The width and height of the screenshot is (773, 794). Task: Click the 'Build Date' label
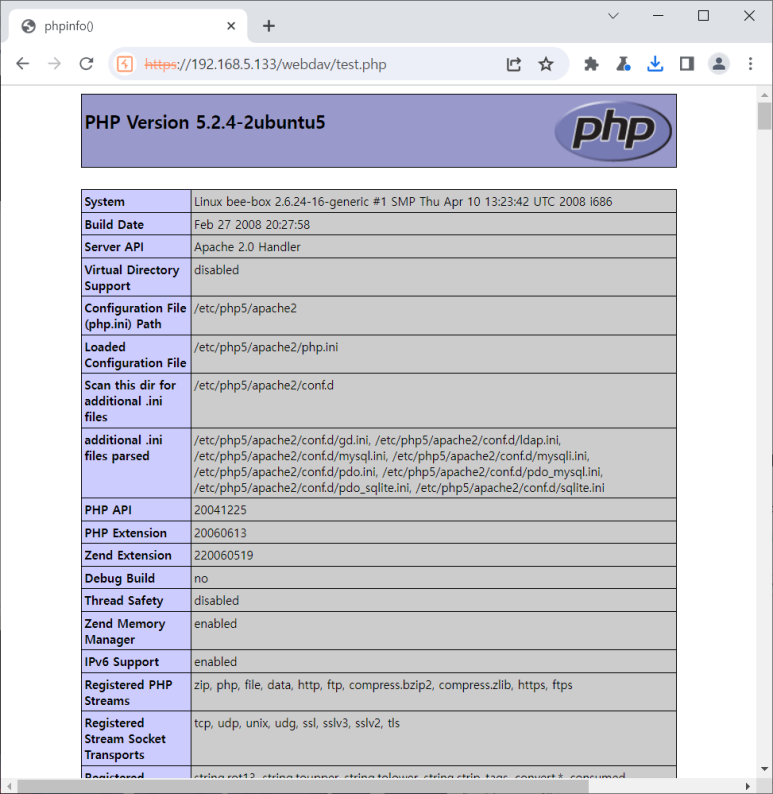(x=114, y=224)
